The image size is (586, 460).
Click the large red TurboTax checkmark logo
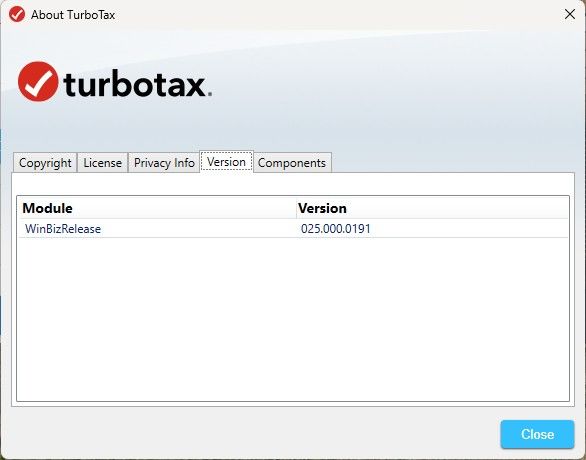point(38,81)
